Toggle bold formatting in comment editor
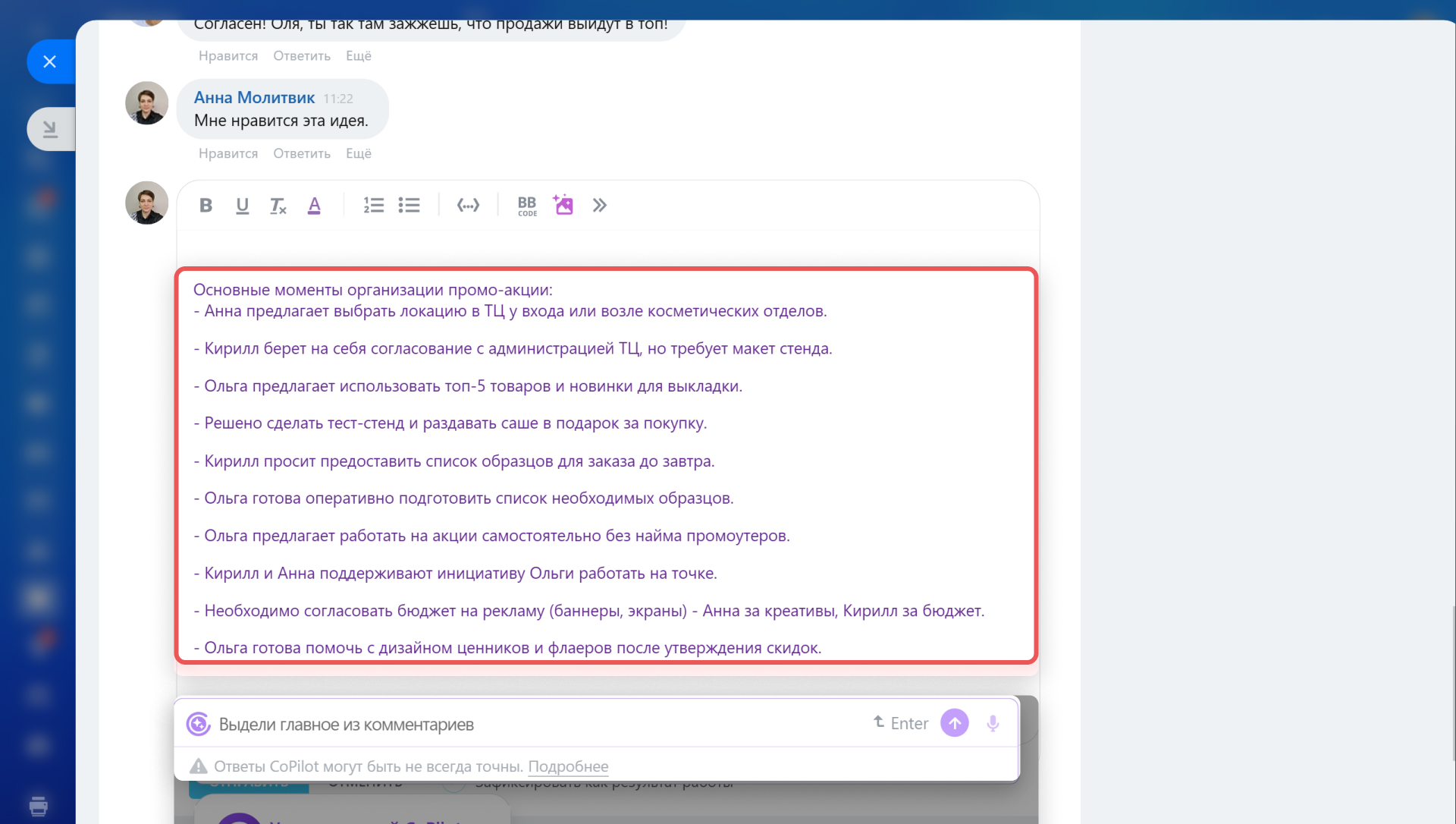Viewport: 1456px width, 824px height. [x=206, y=205]
